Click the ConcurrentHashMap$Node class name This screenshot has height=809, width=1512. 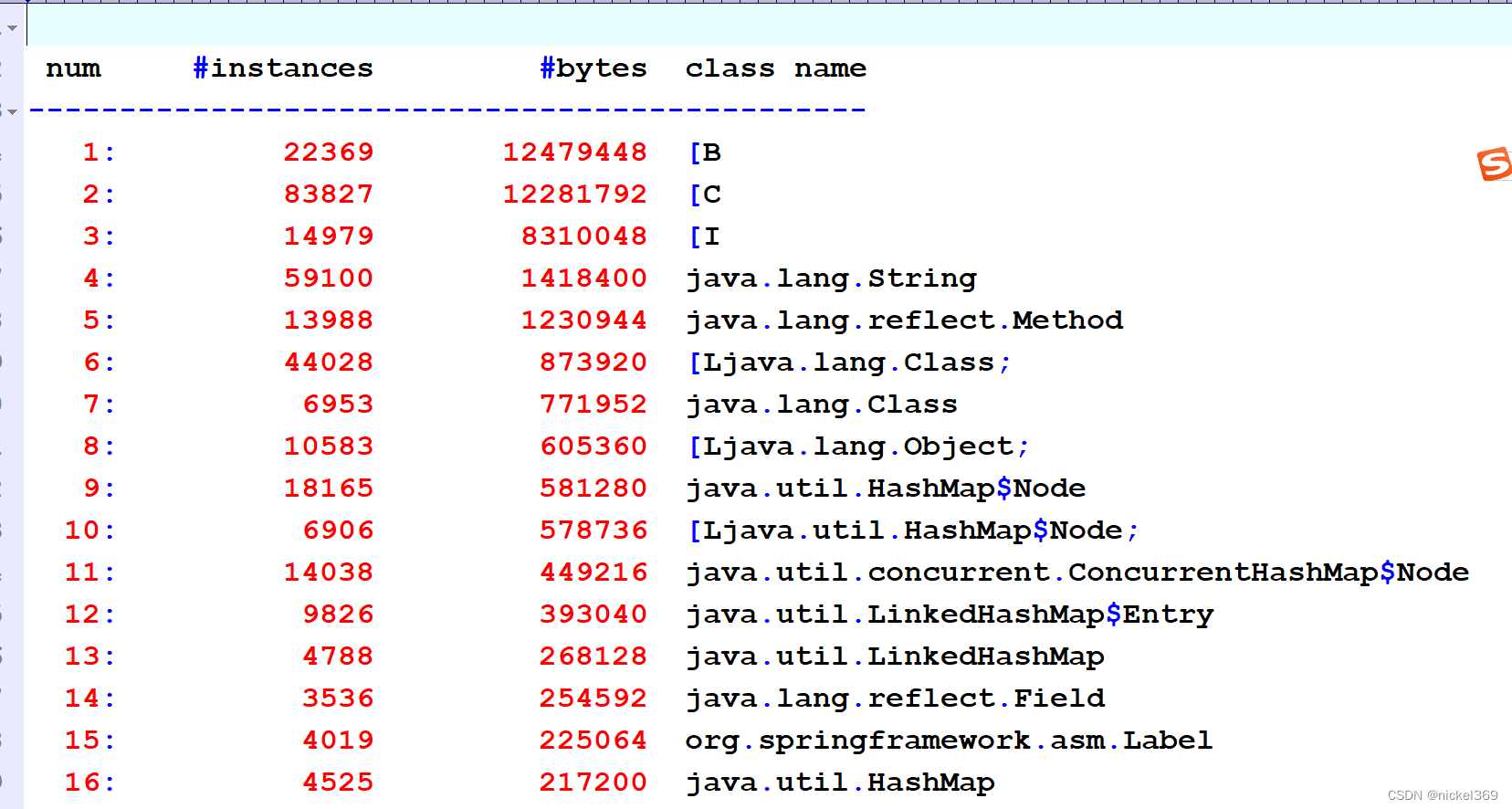pyautogui.click(x=1077, y=573)
